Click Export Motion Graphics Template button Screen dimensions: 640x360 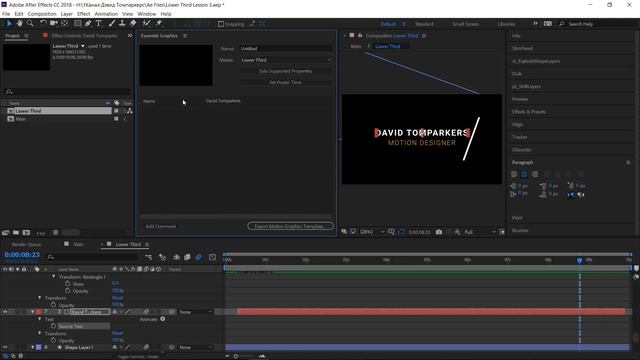click(x=290, y=226)
